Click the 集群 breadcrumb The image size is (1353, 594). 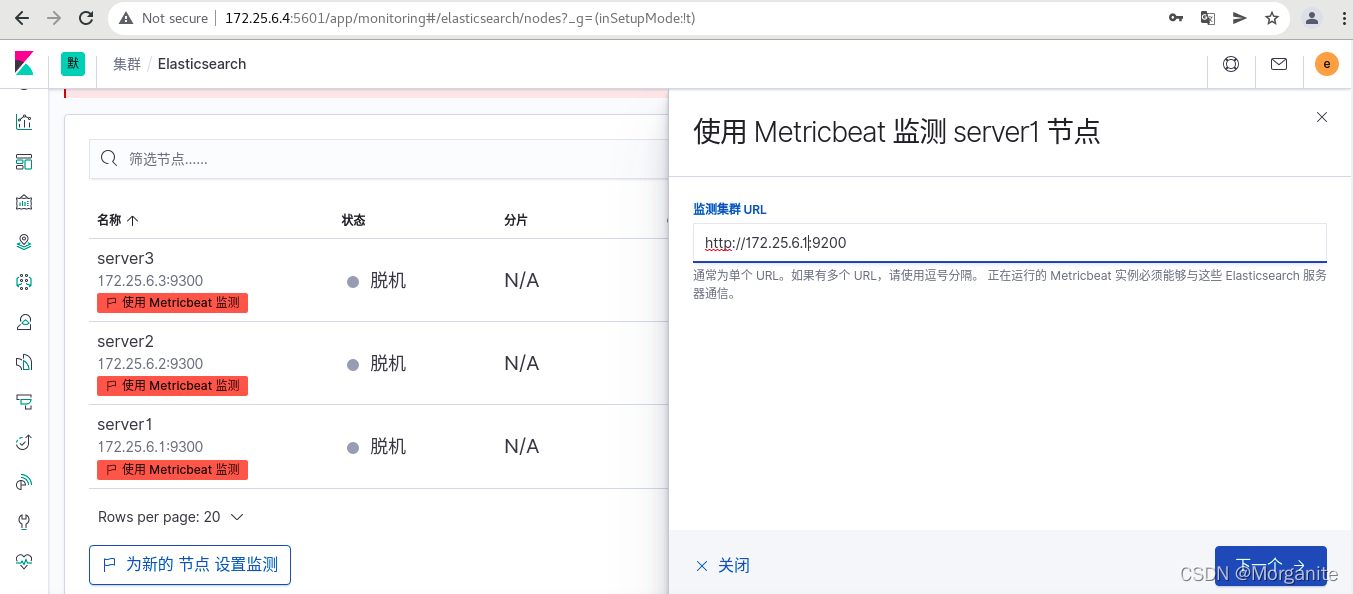[127, 64]
